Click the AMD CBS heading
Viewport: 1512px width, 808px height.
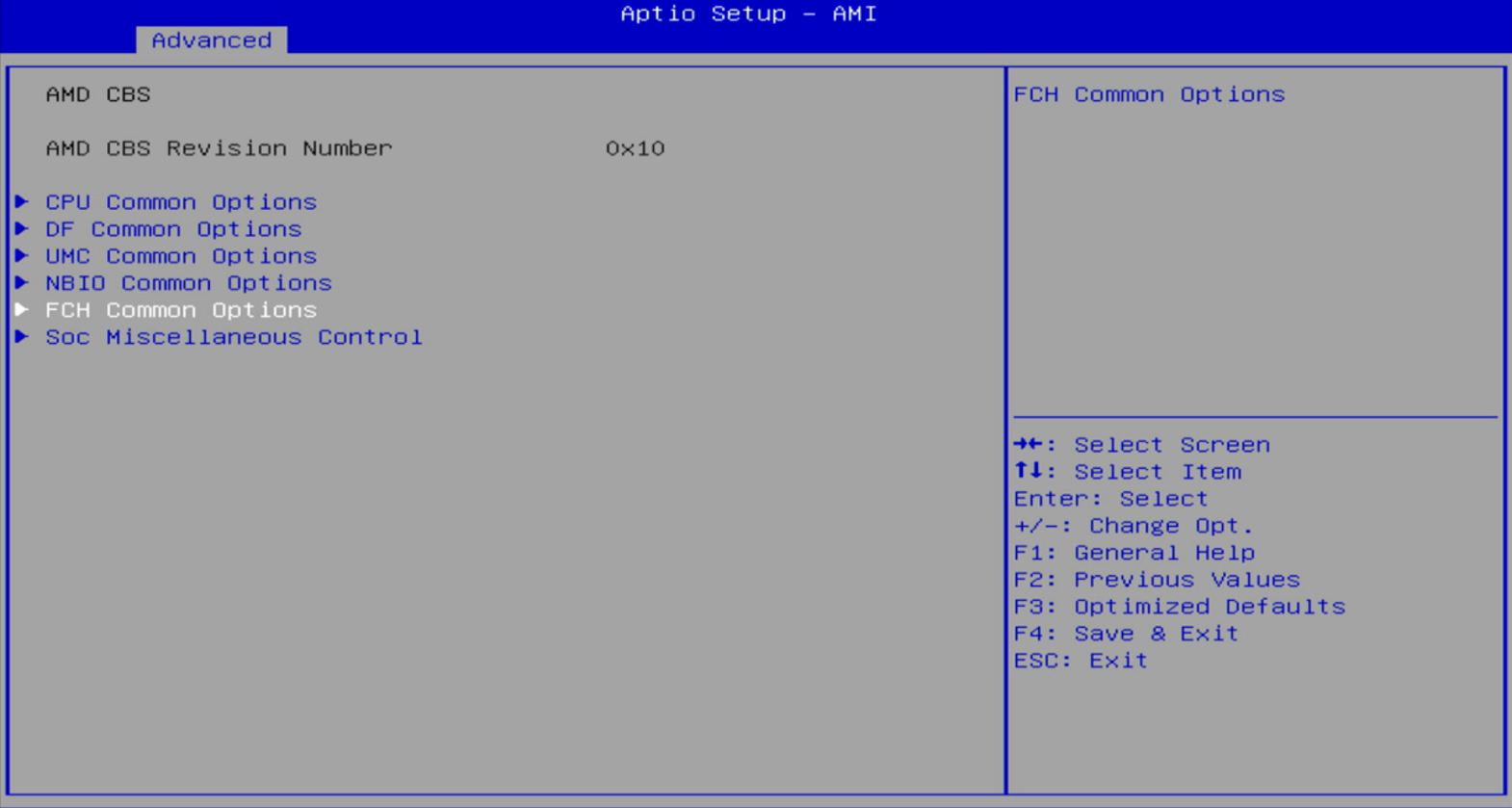pos(98,94)
